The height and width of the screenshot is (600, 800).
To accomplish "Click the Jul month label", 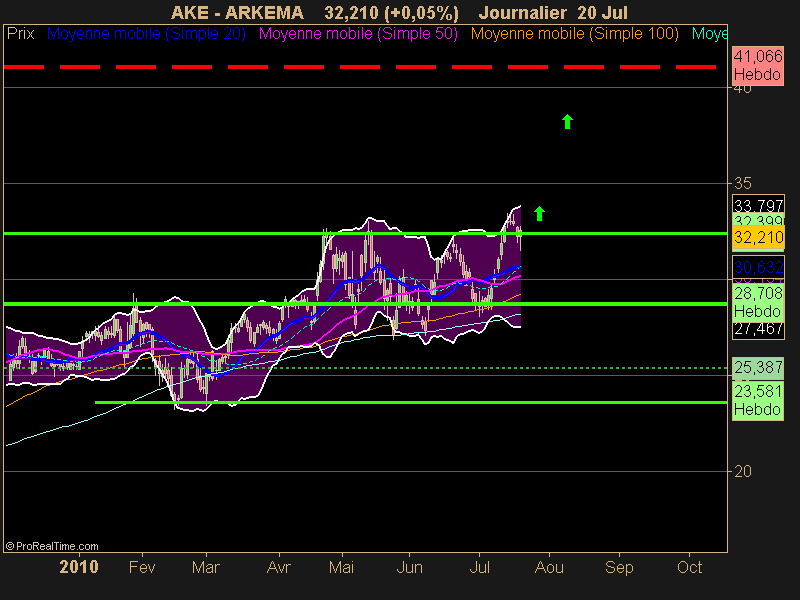I will [x=479, y=567].
